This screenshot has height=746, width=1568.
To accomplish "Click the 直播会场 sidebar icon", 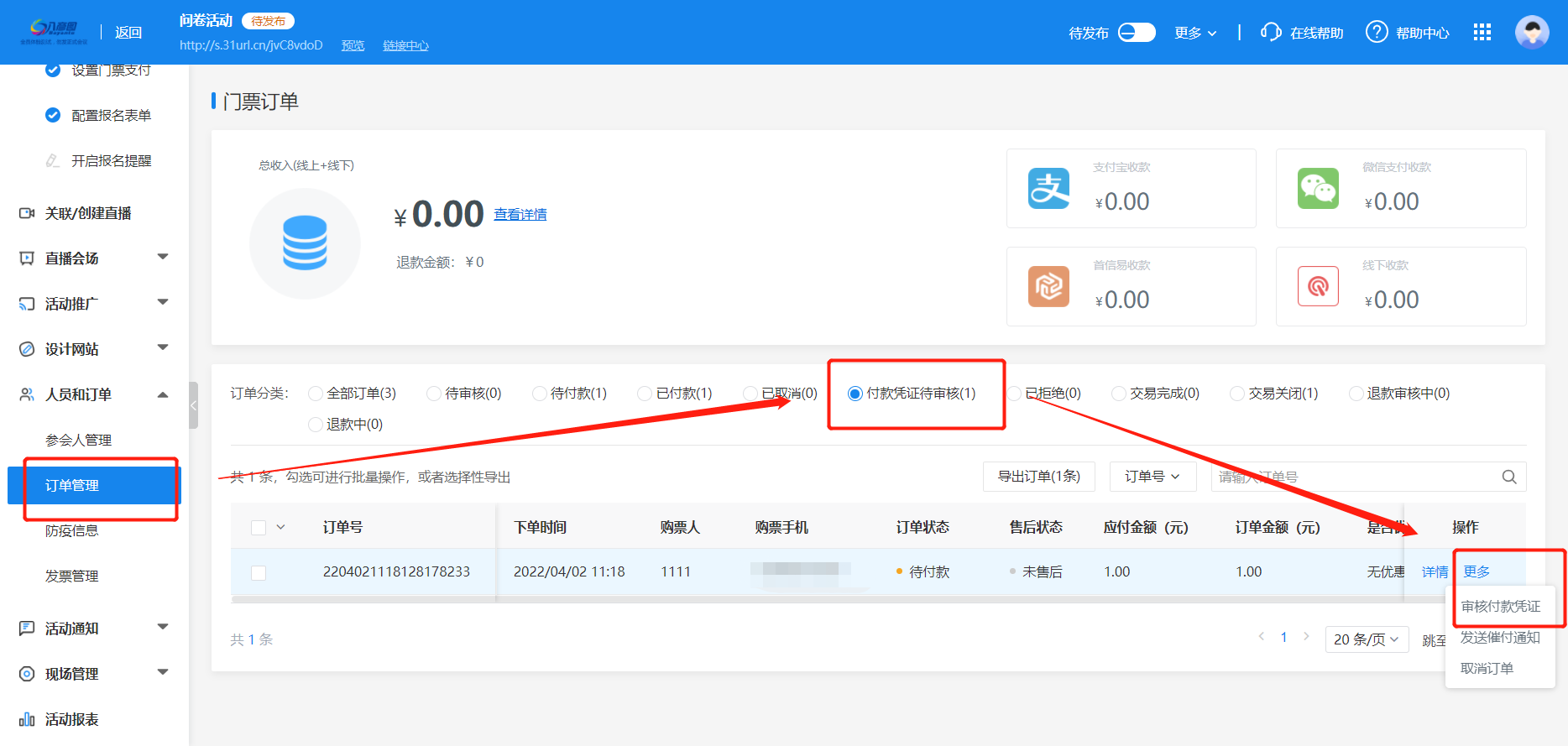I will click(27, 258).
